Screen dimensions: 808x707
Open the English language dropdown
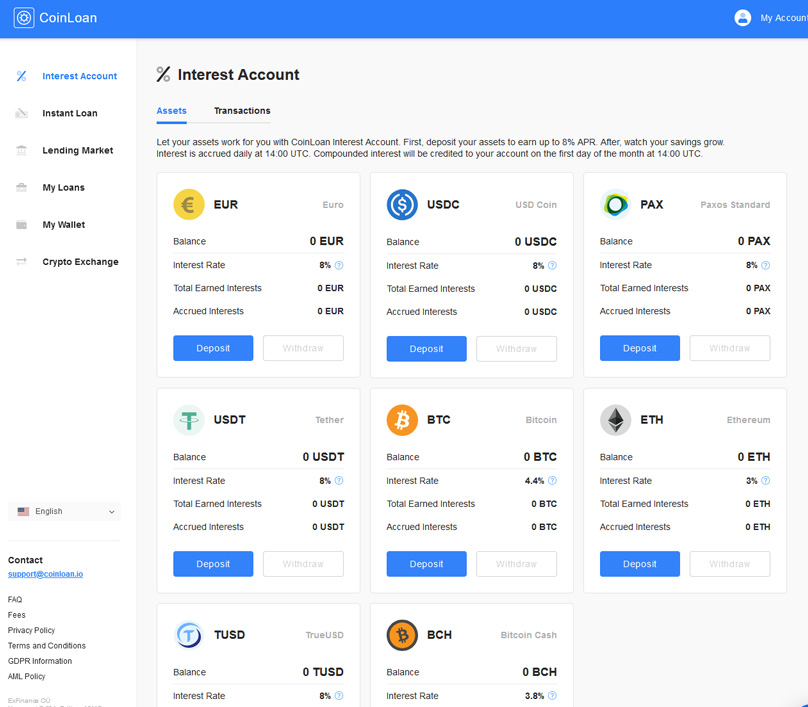coord(64,511)
